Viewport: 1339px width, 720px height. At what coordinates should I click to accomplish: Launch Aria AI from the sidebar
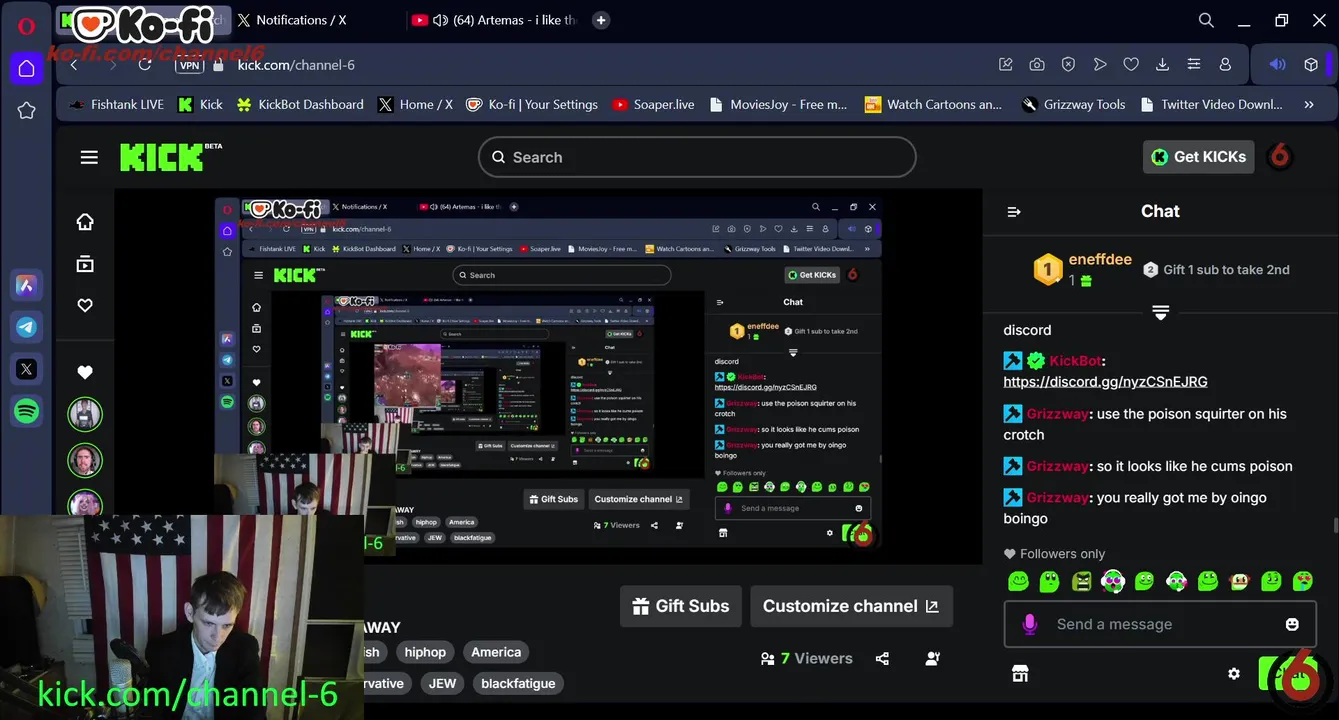27,285
